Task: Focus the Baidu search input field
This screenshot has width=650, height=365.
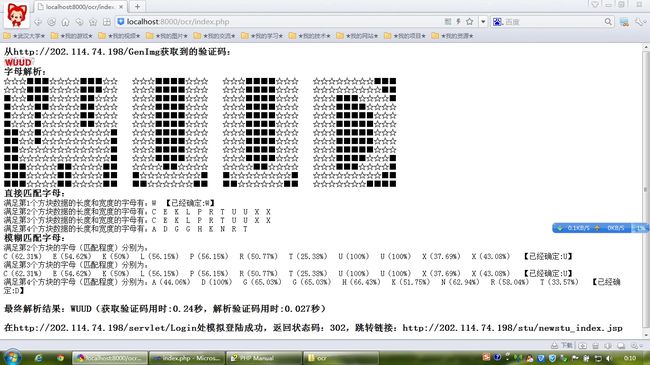Action: tap(553, 22)
